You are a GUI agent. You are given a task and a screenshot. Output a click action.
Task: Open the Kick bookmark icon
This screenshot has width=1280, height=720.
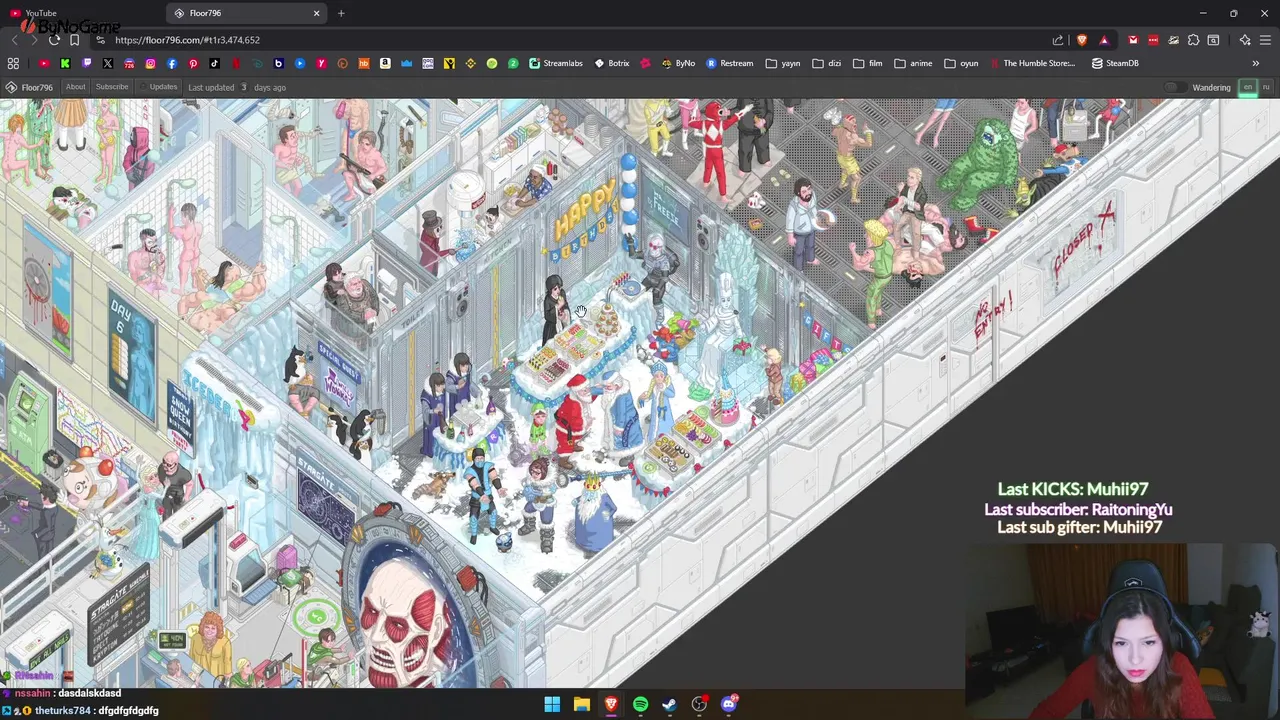tap(65, 63)
